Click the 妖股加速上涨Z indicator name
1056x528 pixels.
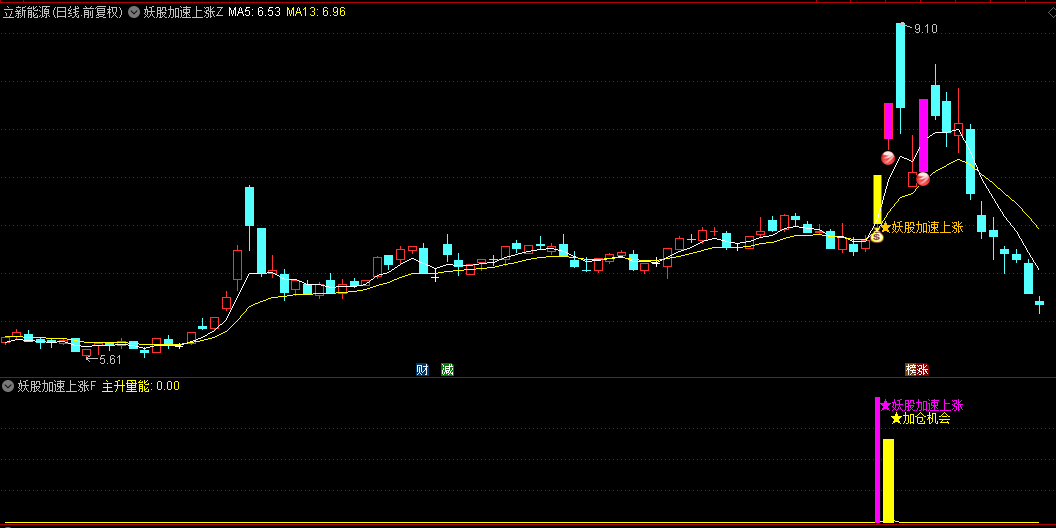(183, 11)
